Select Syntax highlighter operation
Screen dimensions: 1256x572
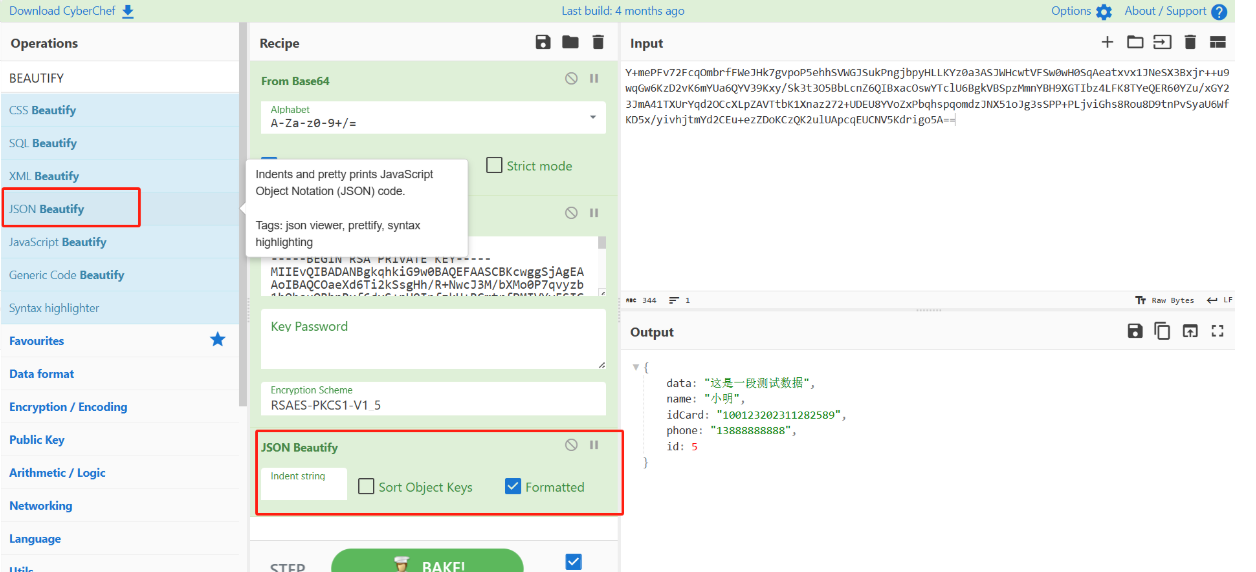tap(120, 308)
